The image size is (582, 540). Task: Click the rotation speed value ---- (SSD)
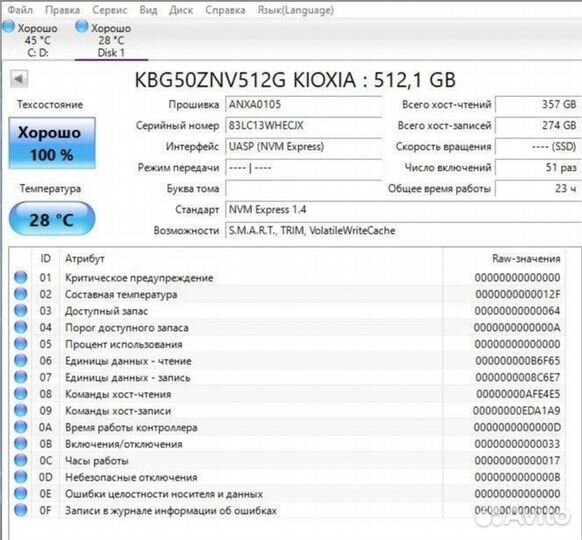(x=538, y=147)
